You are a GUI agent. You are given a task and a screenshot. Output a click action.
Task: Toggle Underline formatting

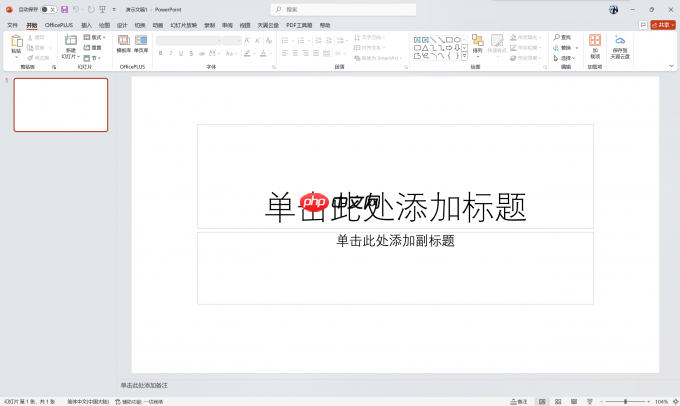click(181, 53)
